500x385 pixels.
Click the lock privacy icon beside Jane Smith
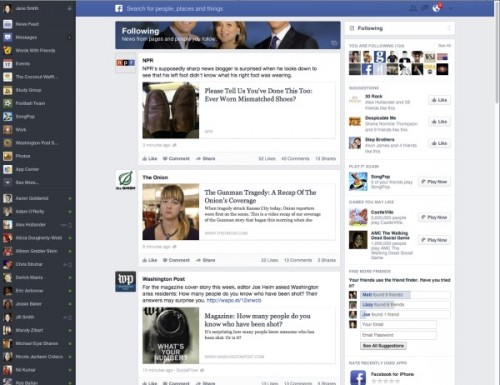[70, 8]
